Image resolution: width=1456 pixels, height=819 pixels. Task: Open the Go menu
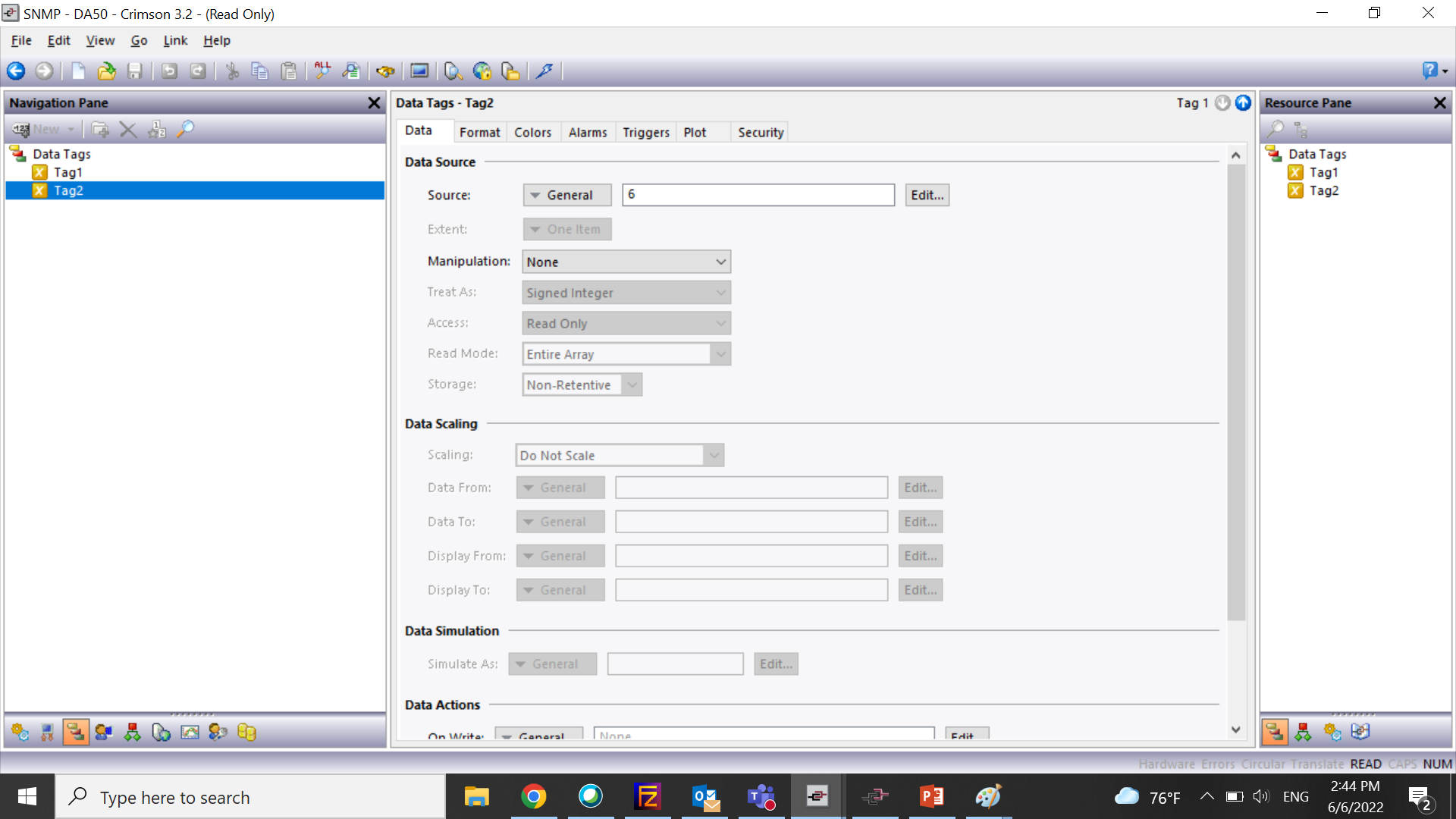139,40
